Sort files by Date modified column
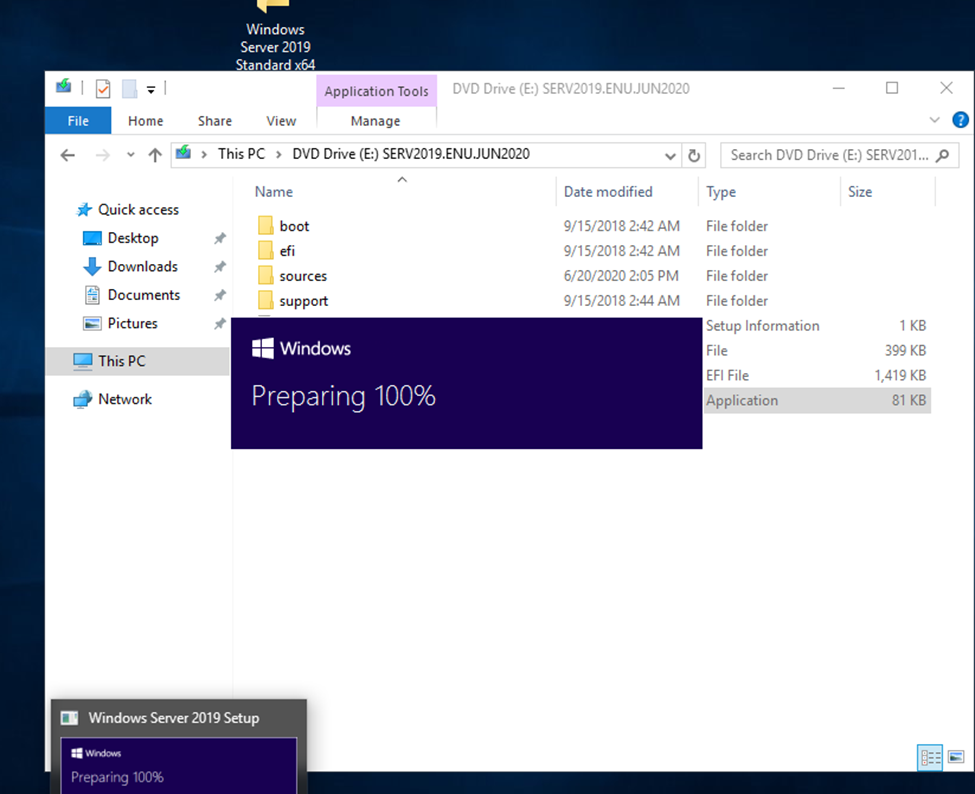975x794 pixels. [x=608, y=192]
